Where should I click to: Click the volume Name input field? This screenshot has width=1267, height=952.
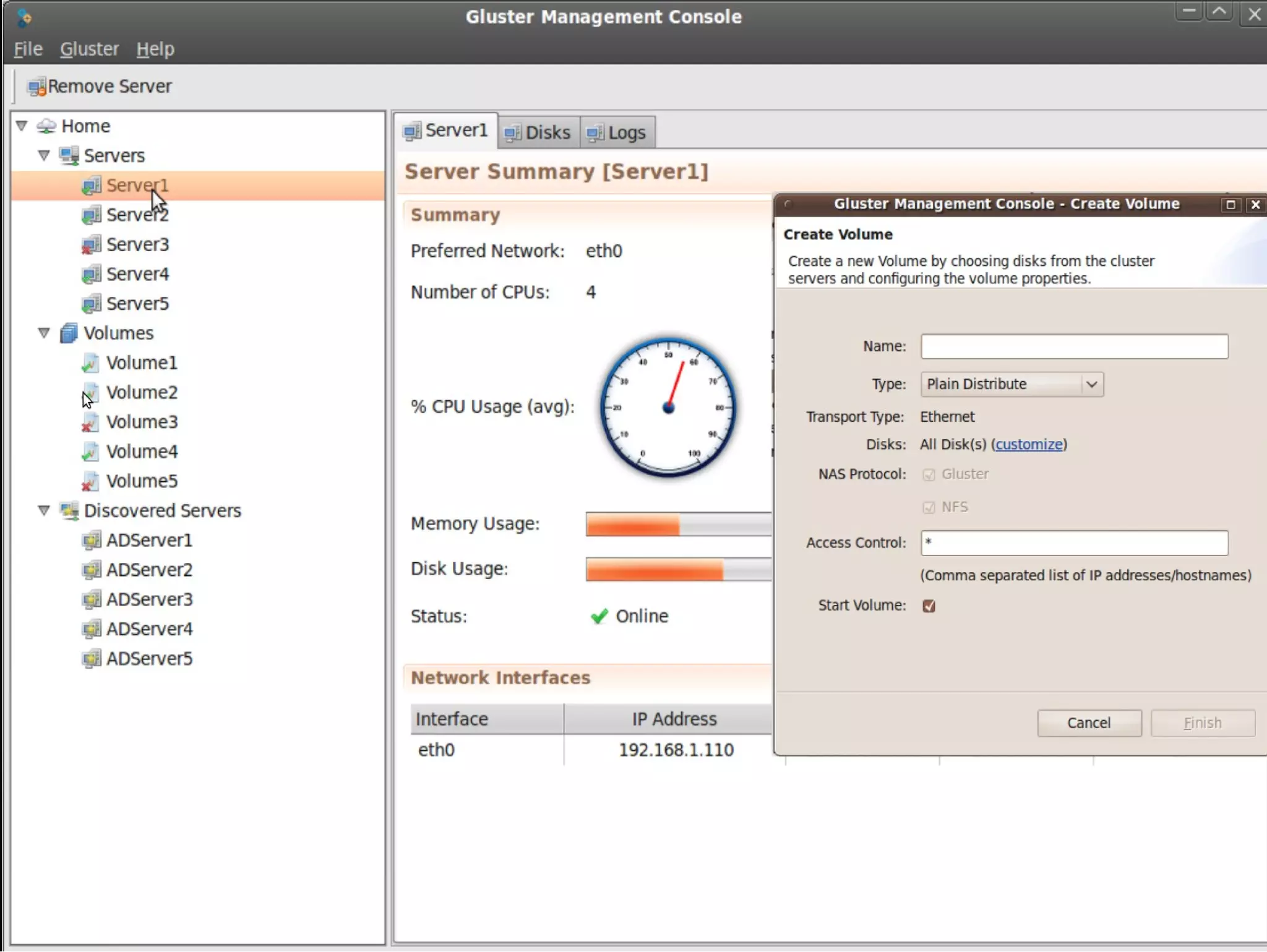click(1074, 346)
